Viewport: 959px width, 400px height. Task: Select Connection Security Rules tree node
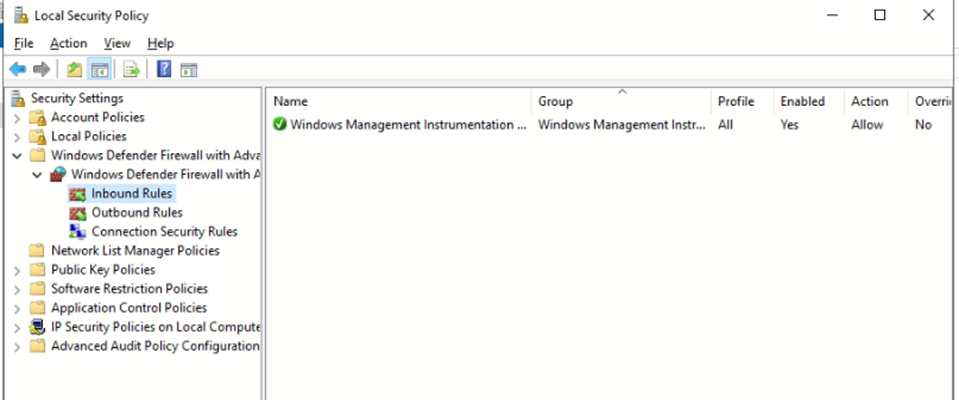click(164, 231)
